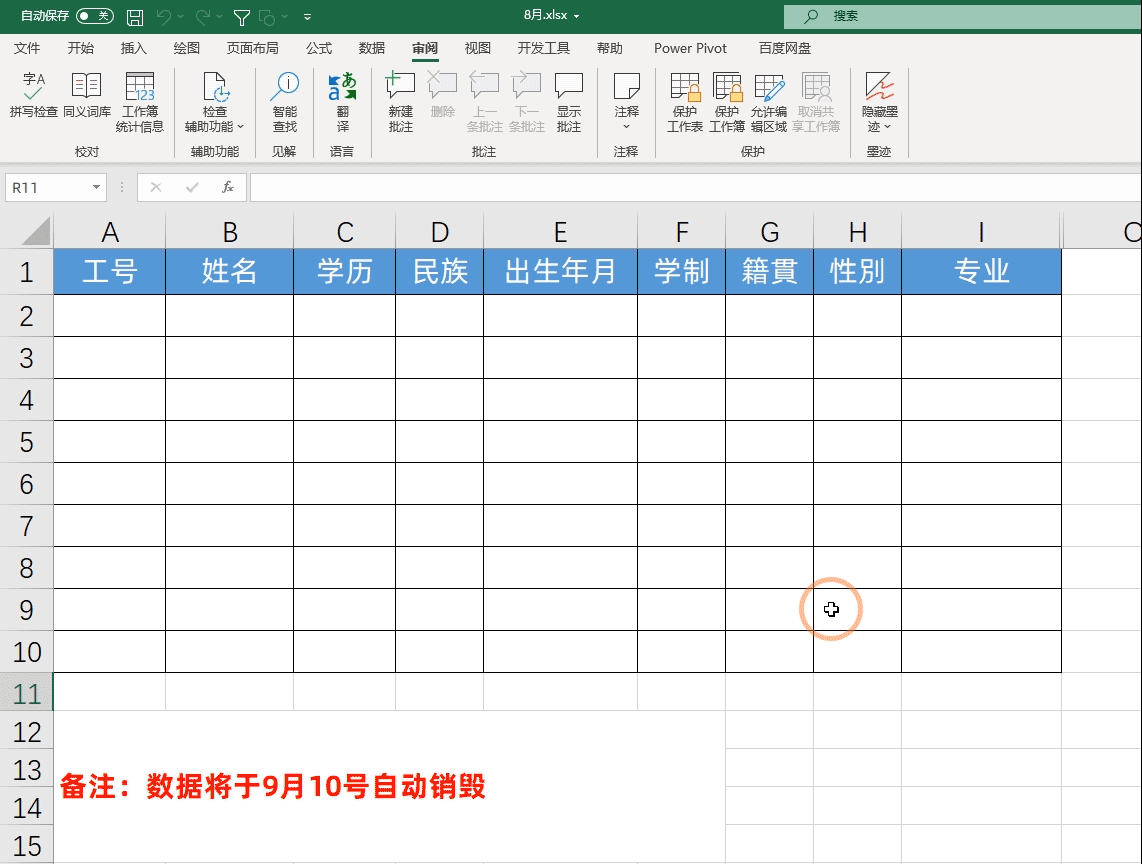Run 拼写检查 spell check
Screen dimensions: 1142x864
click(x=34, y=95)
